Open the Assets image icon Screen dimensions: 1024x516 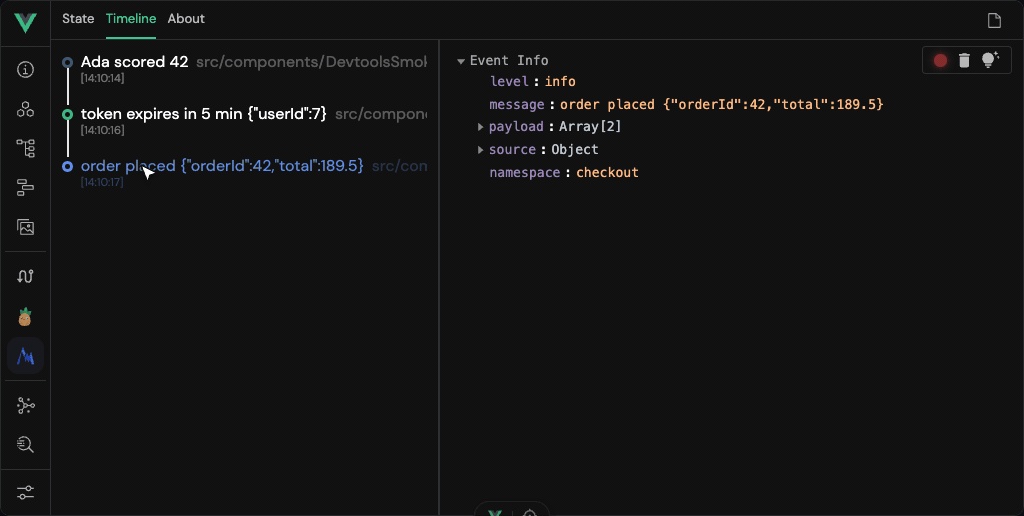tap(25, 227)
